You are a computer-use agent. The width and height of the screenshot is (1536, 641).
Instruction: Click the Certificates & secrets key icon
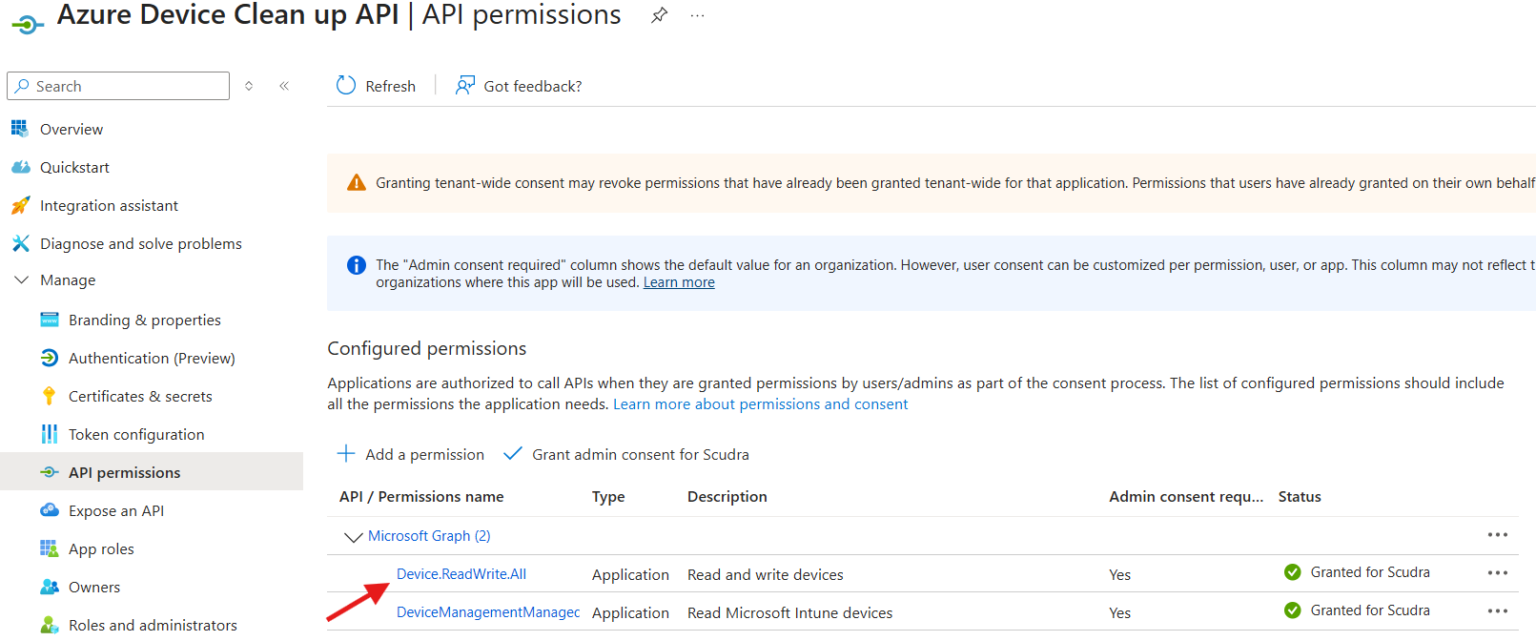click(49, 396)
